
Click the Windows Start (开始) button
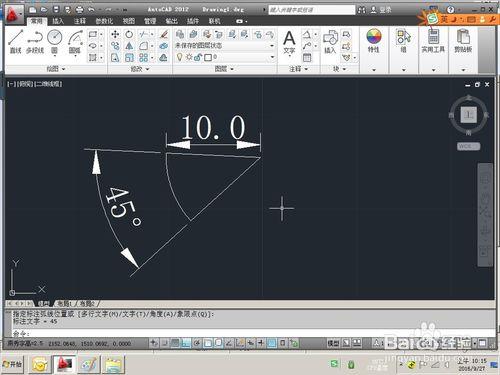pos(12,364)
